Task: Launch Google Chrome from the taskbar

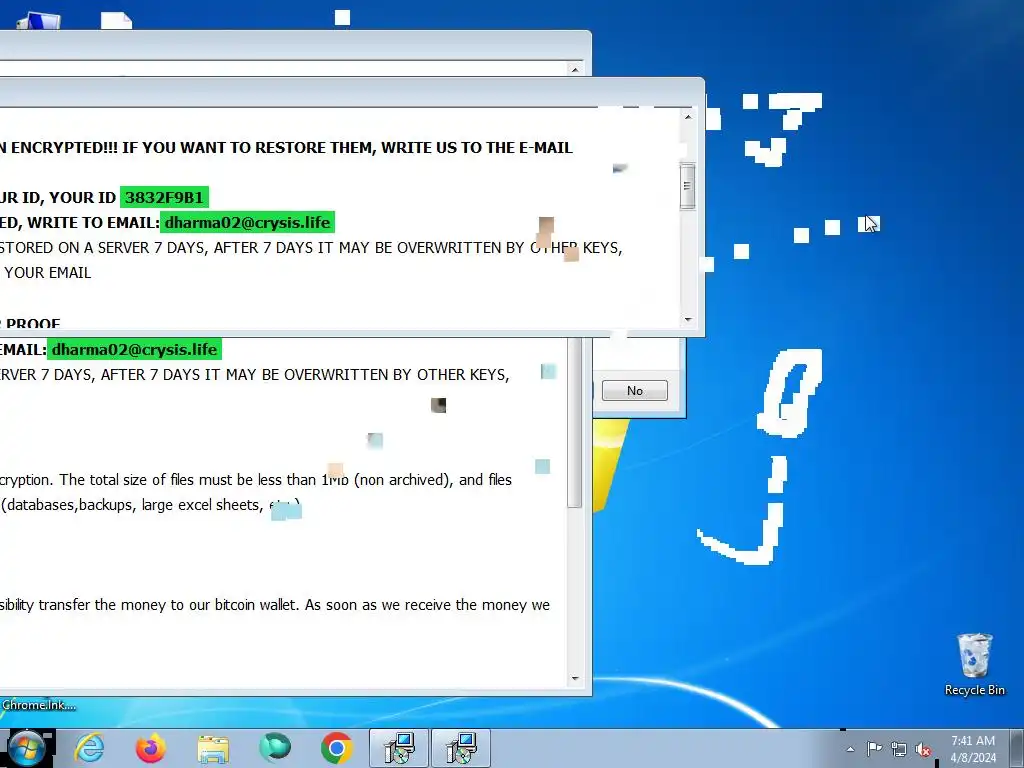Action: click(337, 748)
